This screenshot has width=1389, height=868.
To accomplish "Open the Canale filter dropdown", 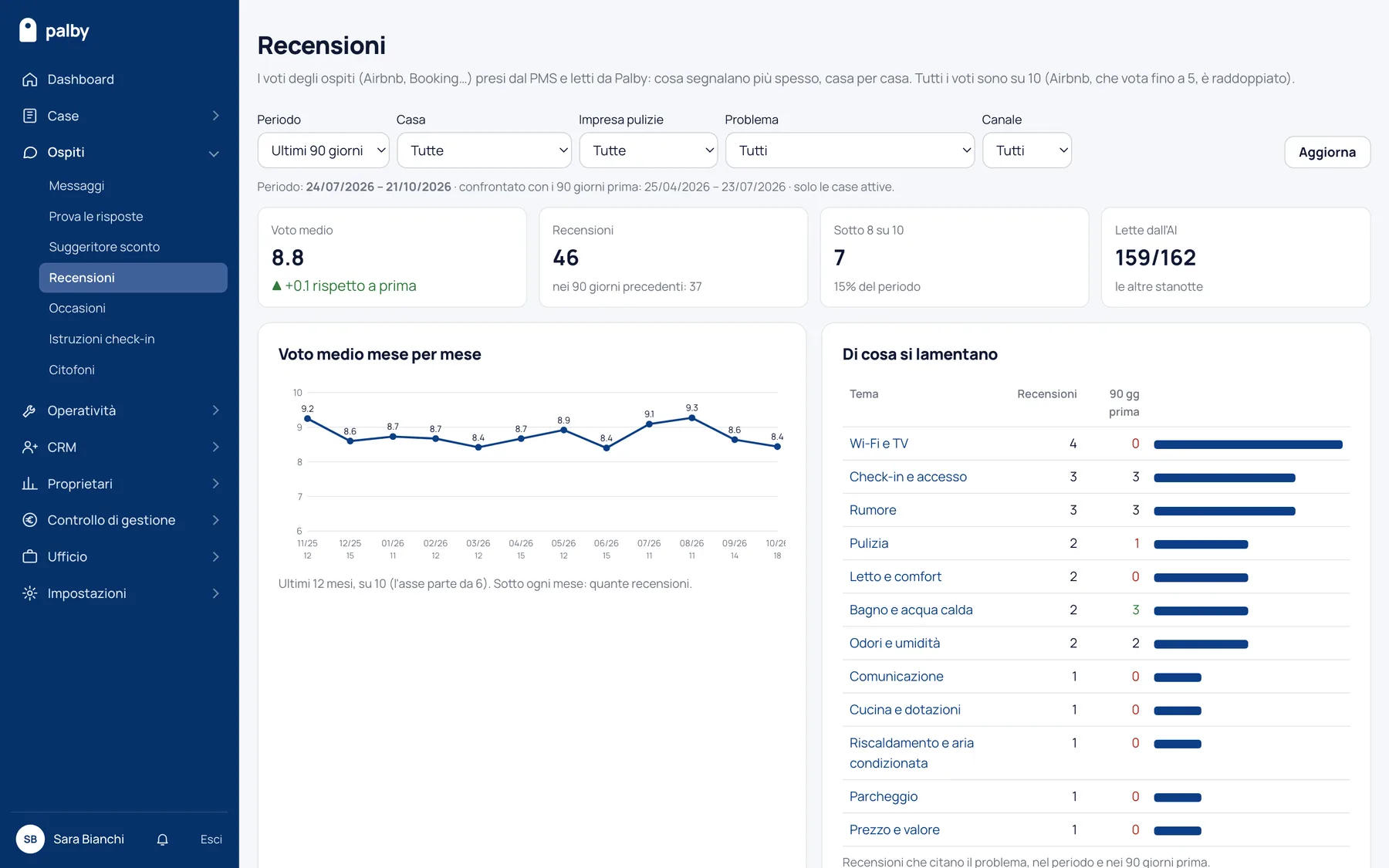I will (1026, 150).
